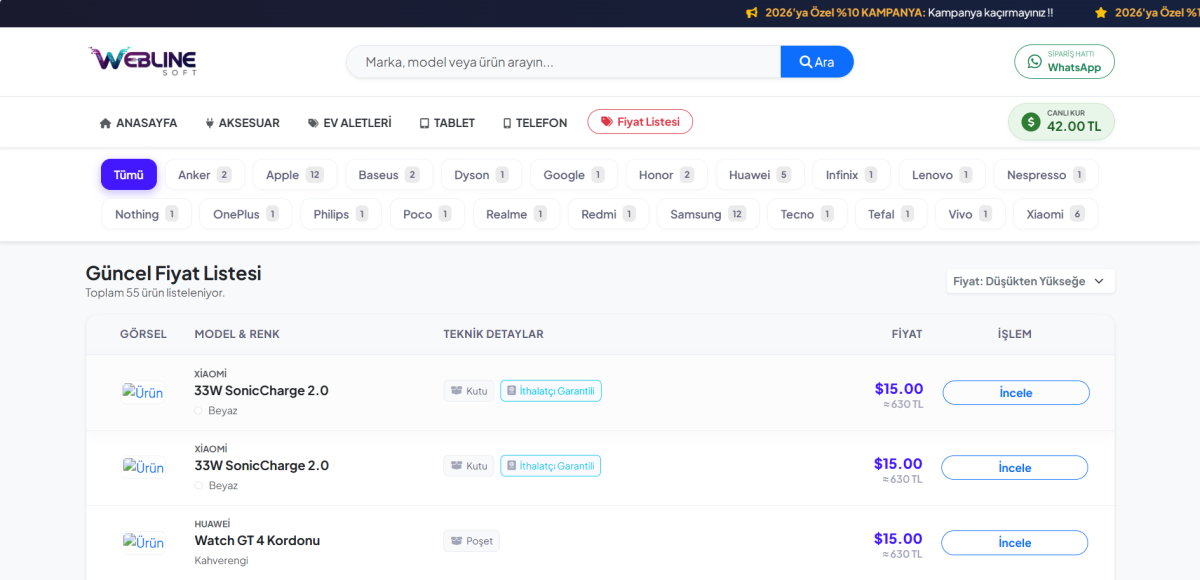Image resolution: width=1200 pixels, height=580 pixels.
Task: Click the first Xiaomi product thumbnail
Action: tap(143, 392)
